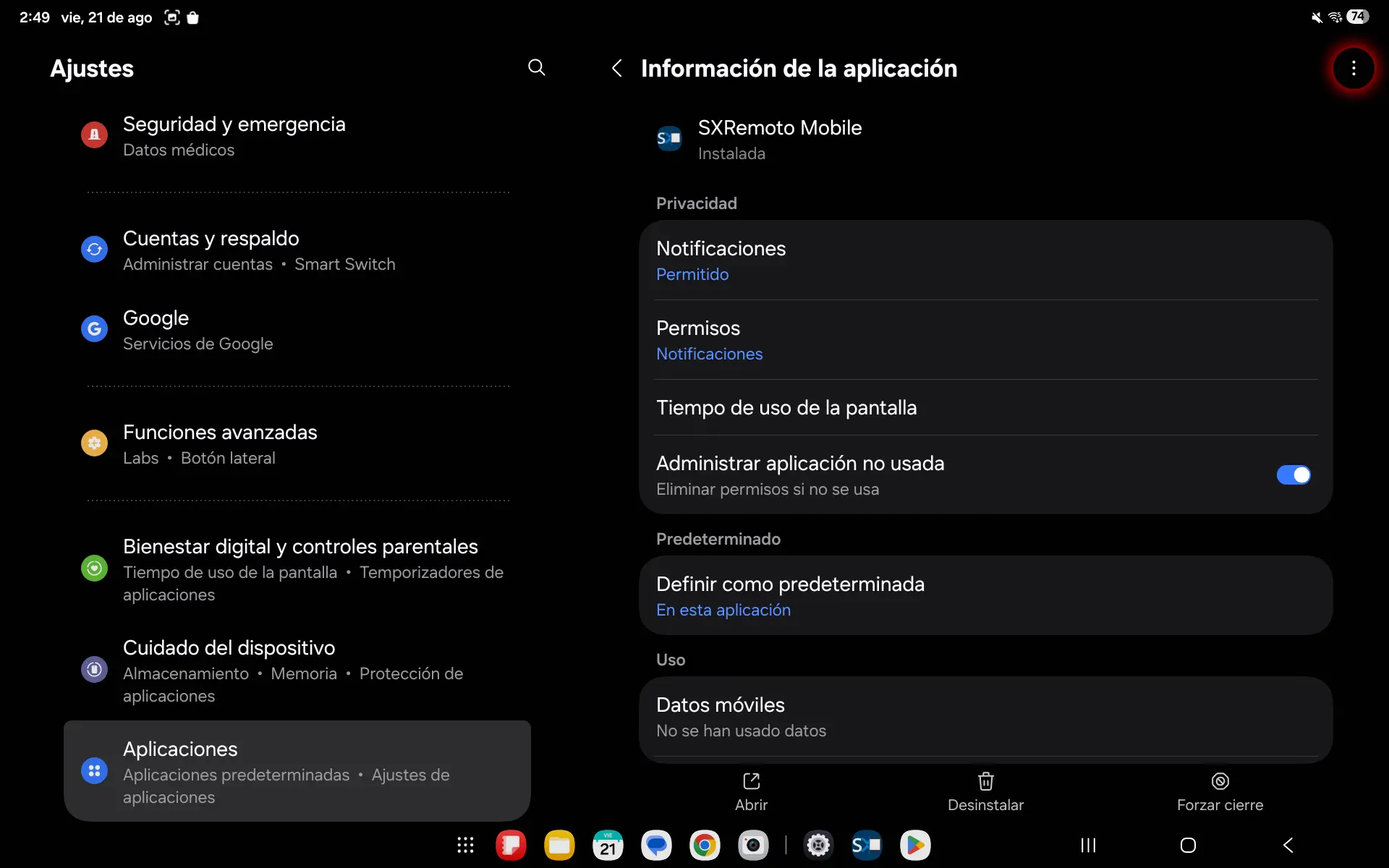This screenshot has width=1389, height=868.
Task: Open the yellow files app in the taskbar
Action: (x=559, y=845)
